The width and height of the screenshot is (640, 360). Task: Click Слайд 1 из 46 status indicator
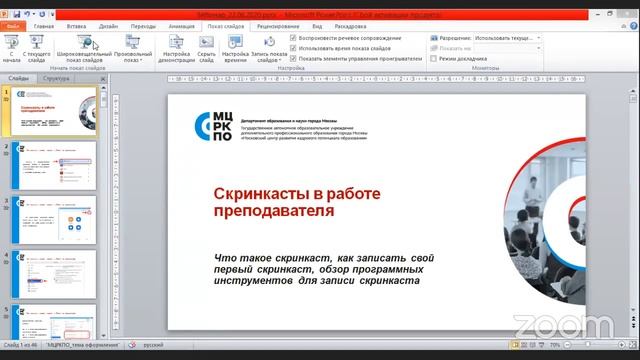point(20,345)
